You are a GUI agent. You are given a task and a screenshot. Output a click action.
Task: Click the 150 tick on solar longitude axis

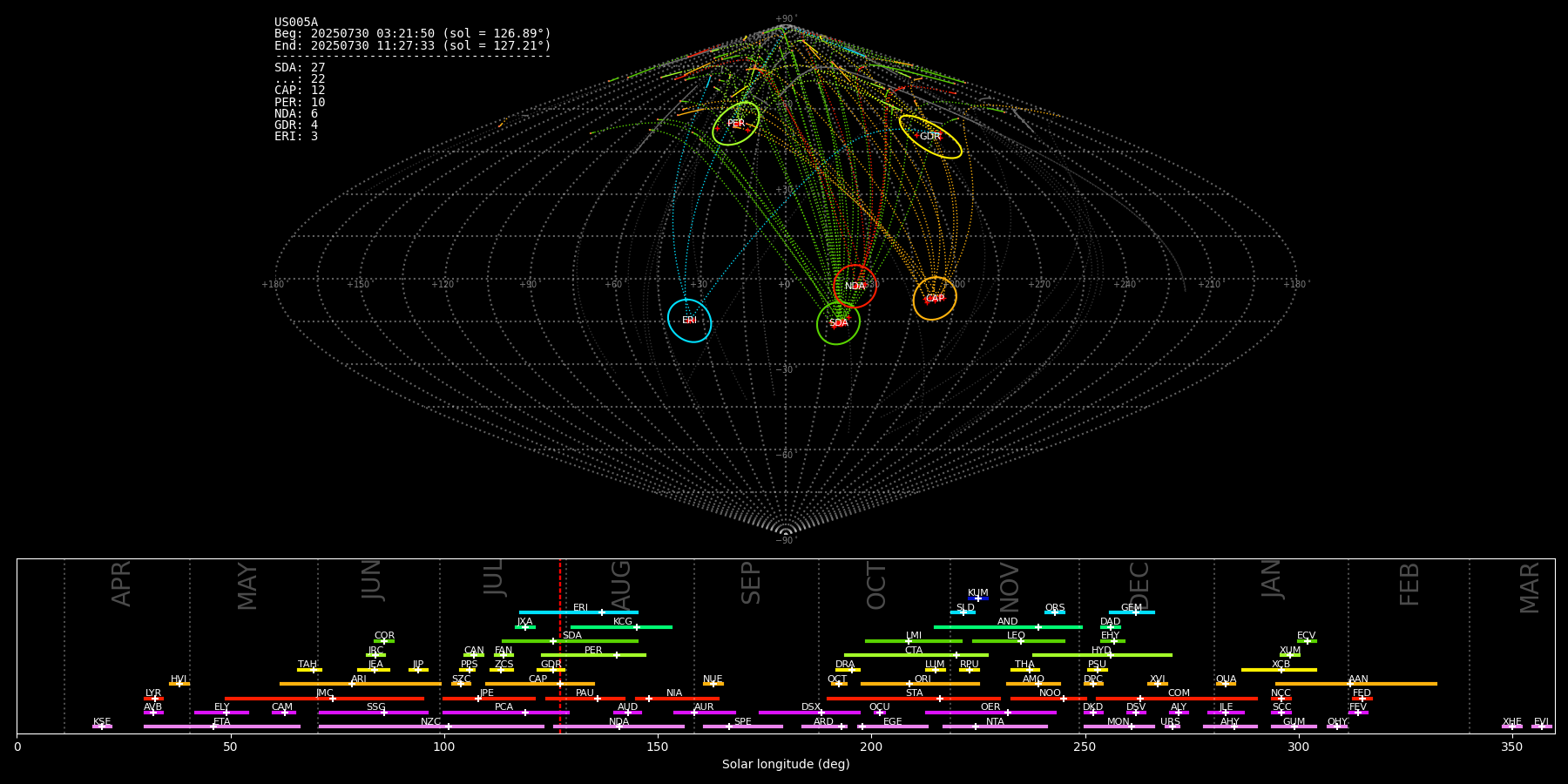(x=658, y=747)
